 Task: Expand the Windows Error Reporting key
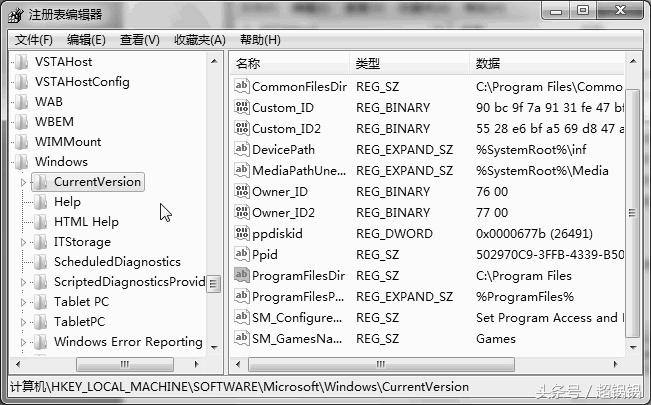click(x=23, y=342)
